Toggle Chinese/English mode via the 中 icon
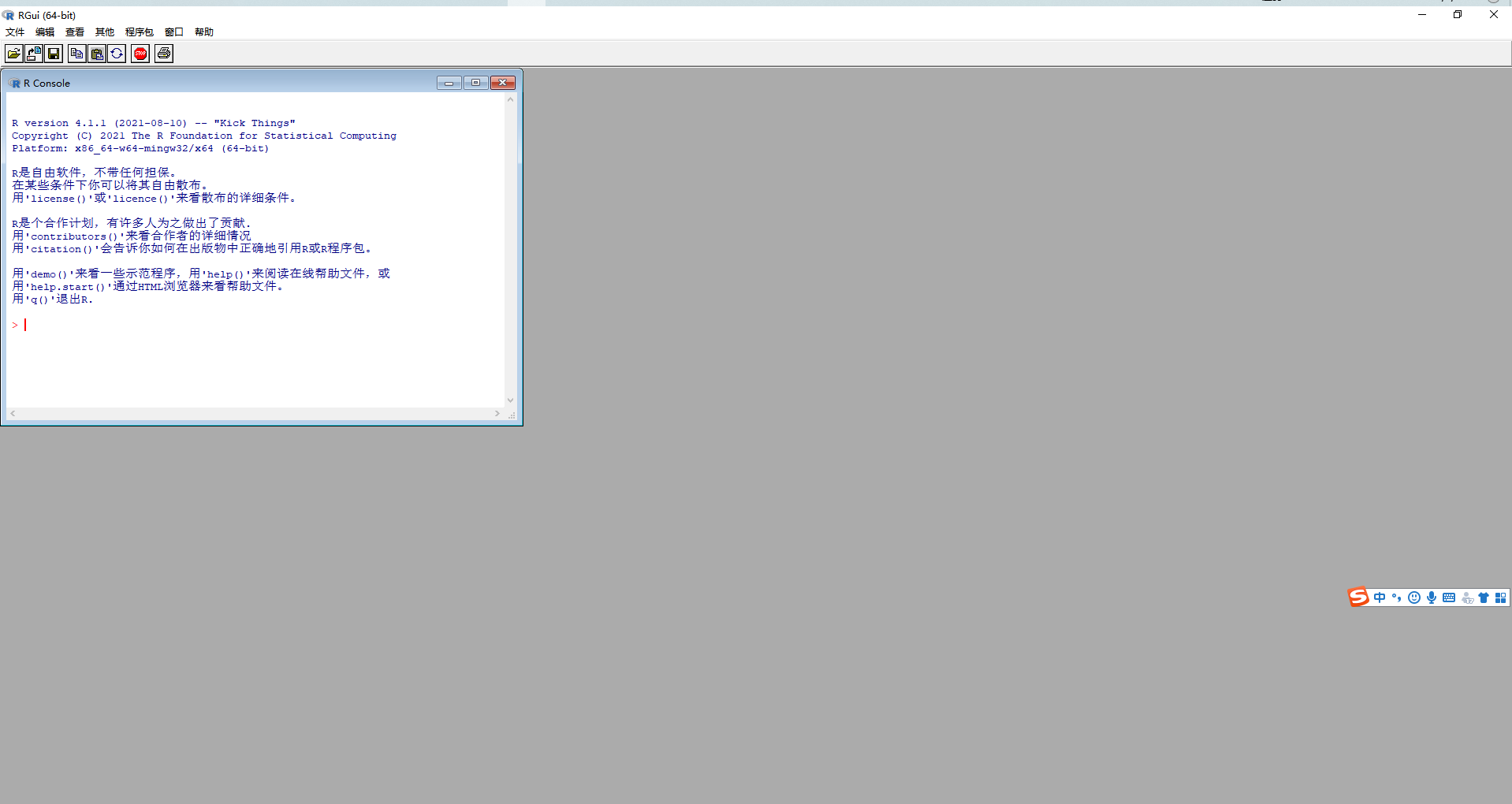Viewport: 1512px width, 804px height. click(x=1380, y=597)
